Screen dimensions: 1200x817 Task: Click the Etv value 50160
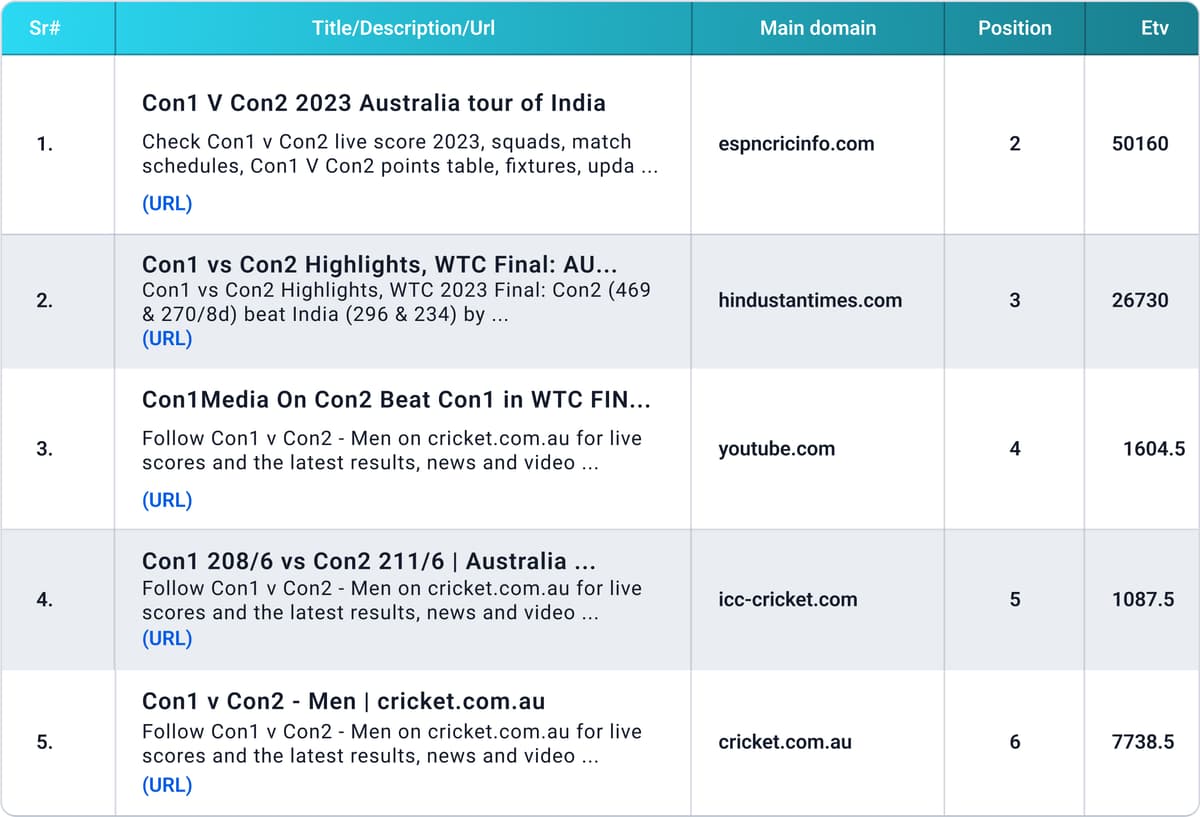(1139, 144)
